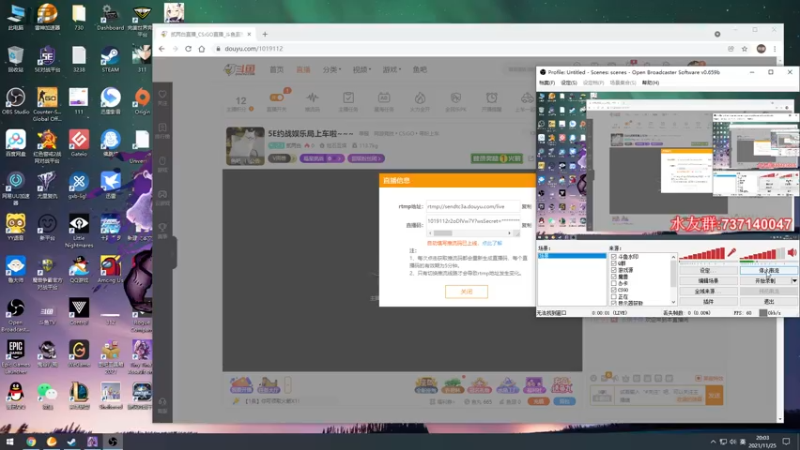This screenshot has height=450, width=800.
Task: Open 编辑场景 in OBS
Action: point(708,281)
